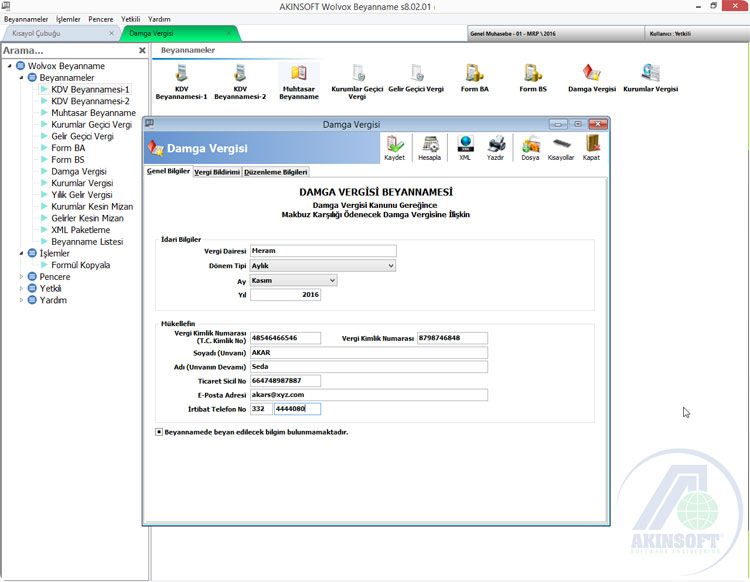Click the Soyadı (Unvanı) field
Image resolution: width=750 pixels, height=582 pixels.
pyautogui.click(x=369, y=352)
